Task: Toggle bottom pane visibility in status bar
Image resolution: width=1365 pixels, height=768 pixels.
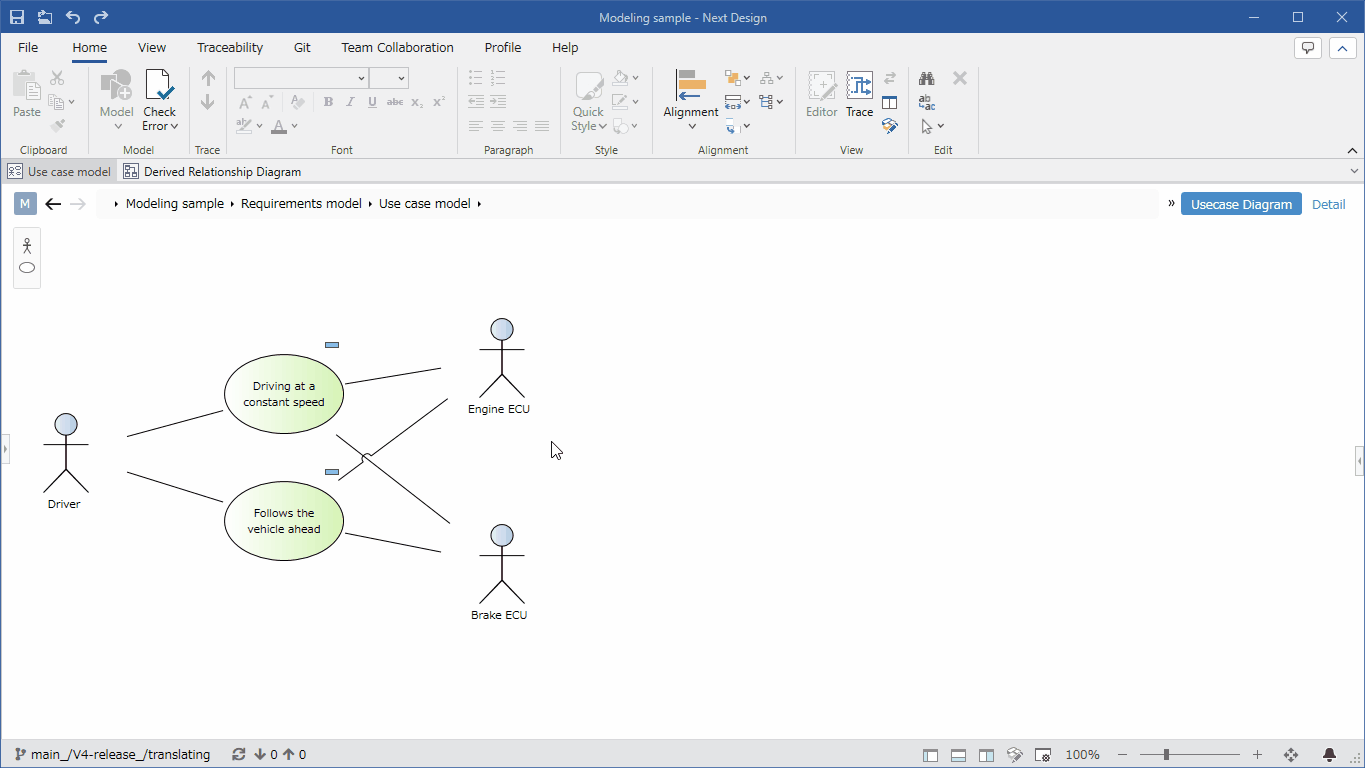Action: [958, 755]
